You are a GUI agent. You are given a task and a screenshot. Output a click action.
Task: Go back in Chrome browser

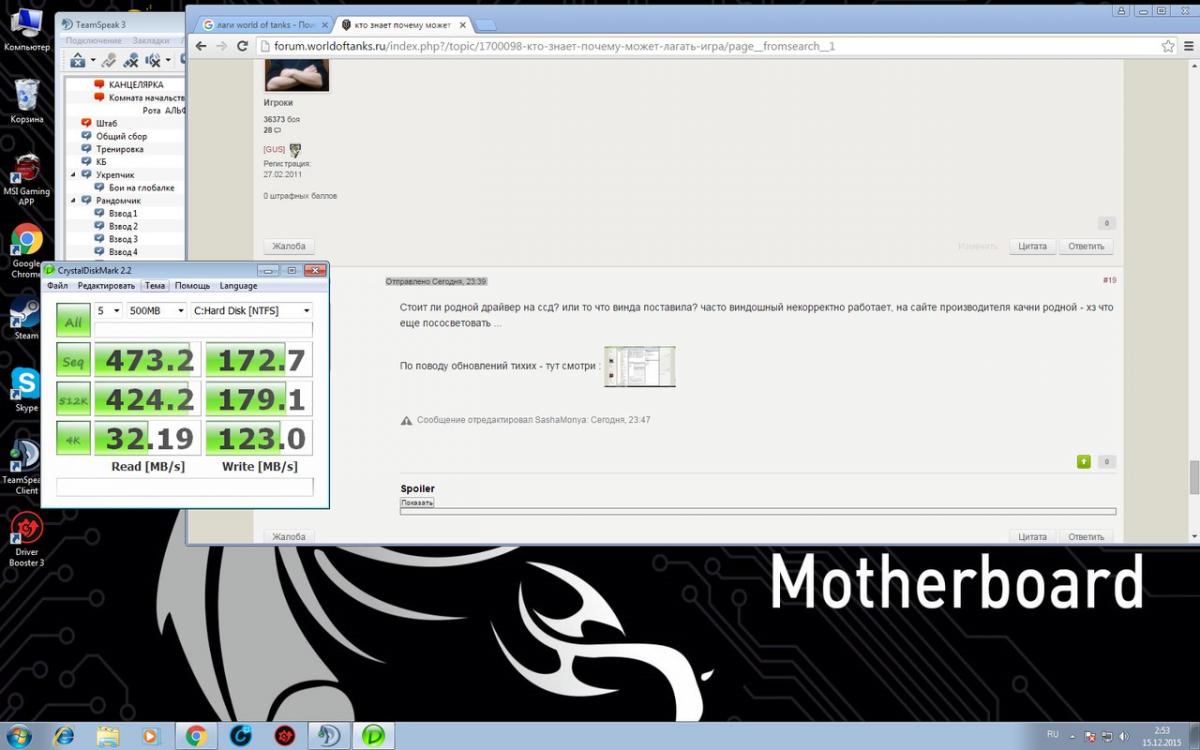(x=201, y=46)
